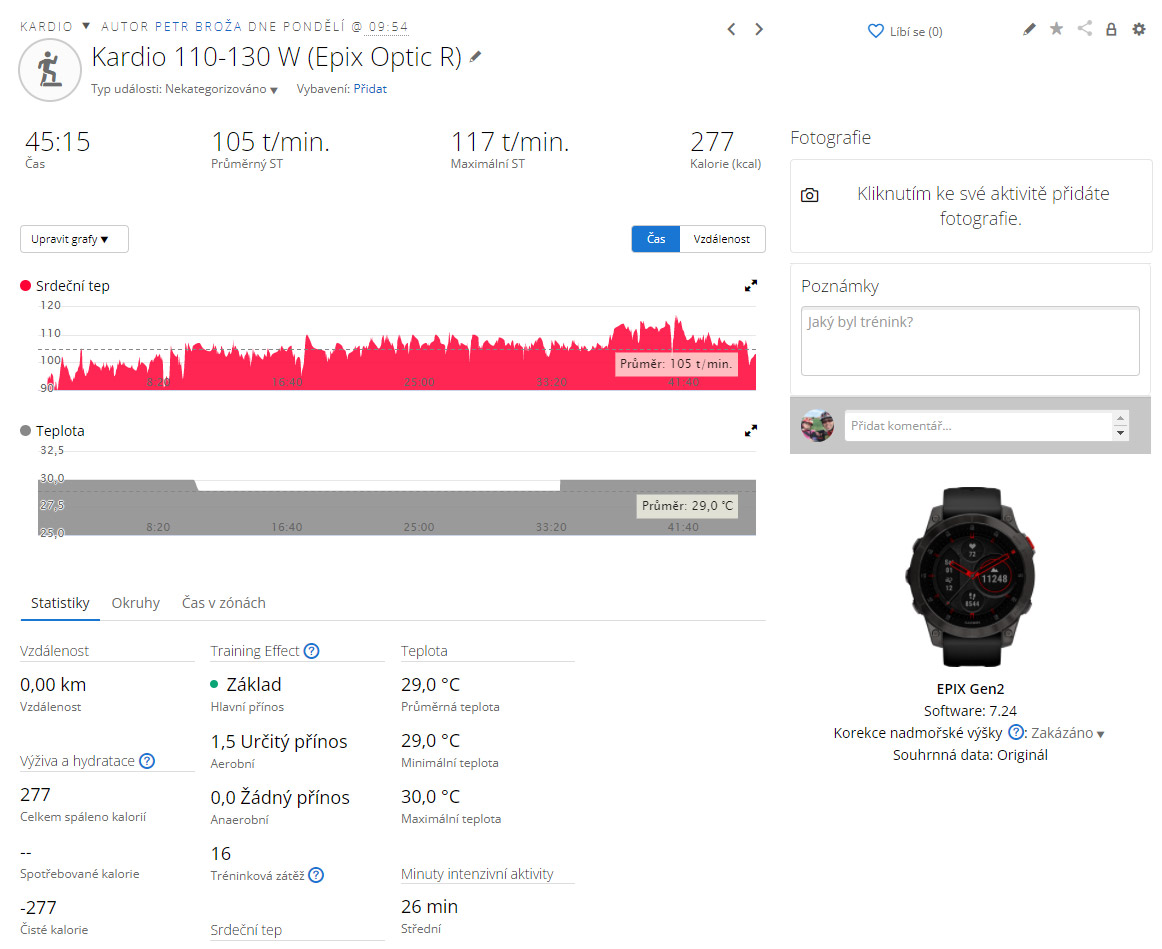Screen dimensions: 1162x949
Task: Click the share icon in top toolbar
Action: click(1084, 30)
